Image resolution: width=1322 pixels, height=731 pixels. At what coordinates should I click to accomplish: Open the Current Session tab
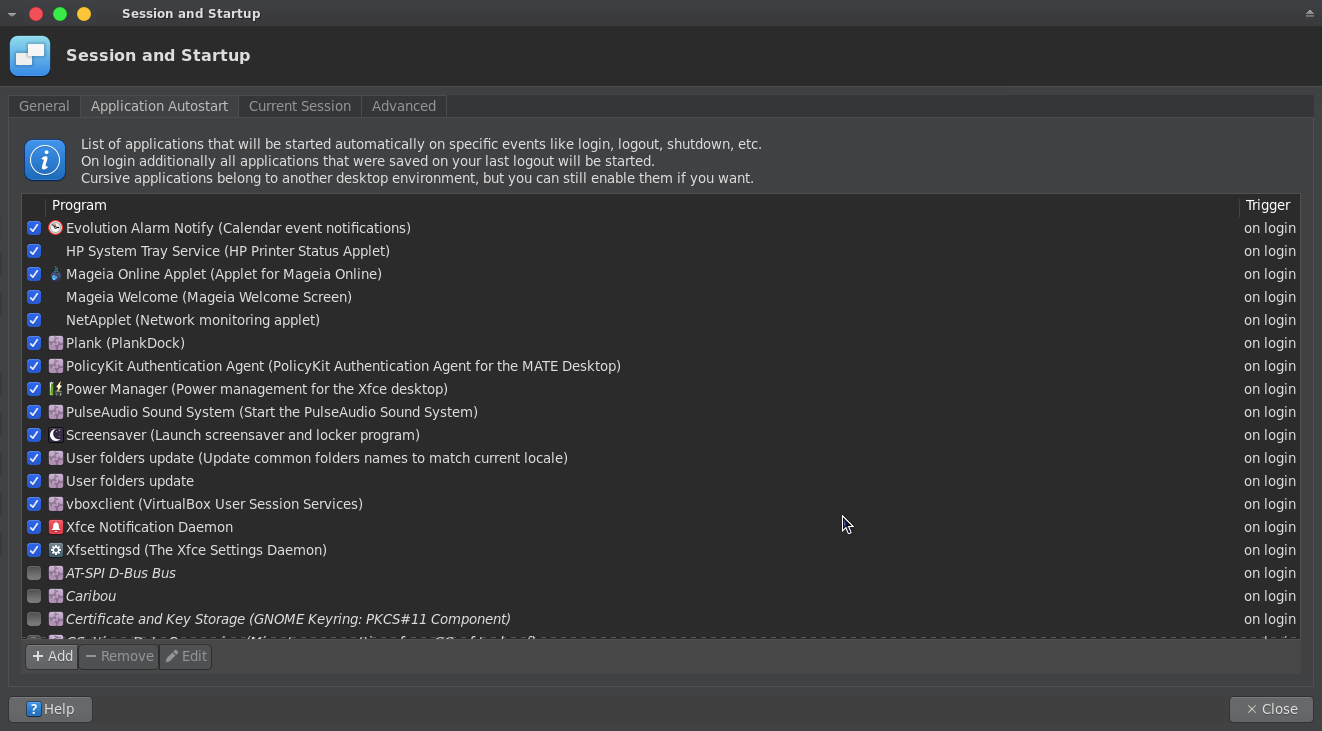[x=300, y=106]
